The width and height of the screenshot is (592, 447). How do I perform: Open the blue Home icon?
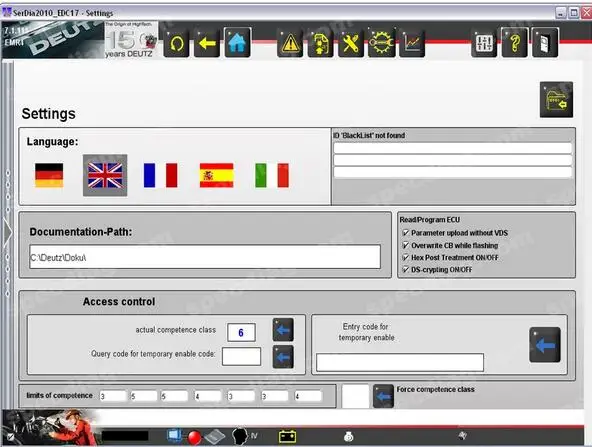[x=237, y=43]
